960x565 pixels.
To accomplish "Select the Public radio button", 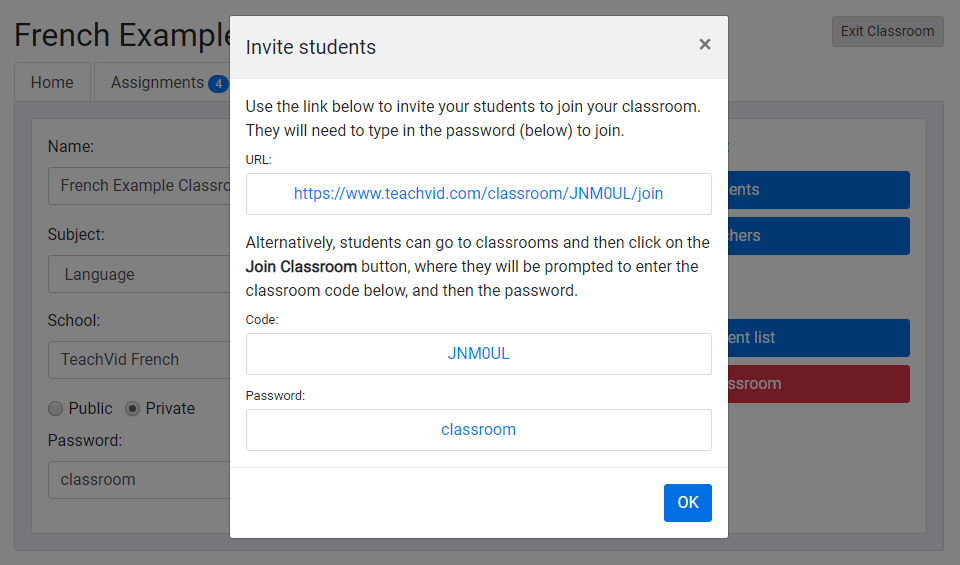I will point(56,408).
